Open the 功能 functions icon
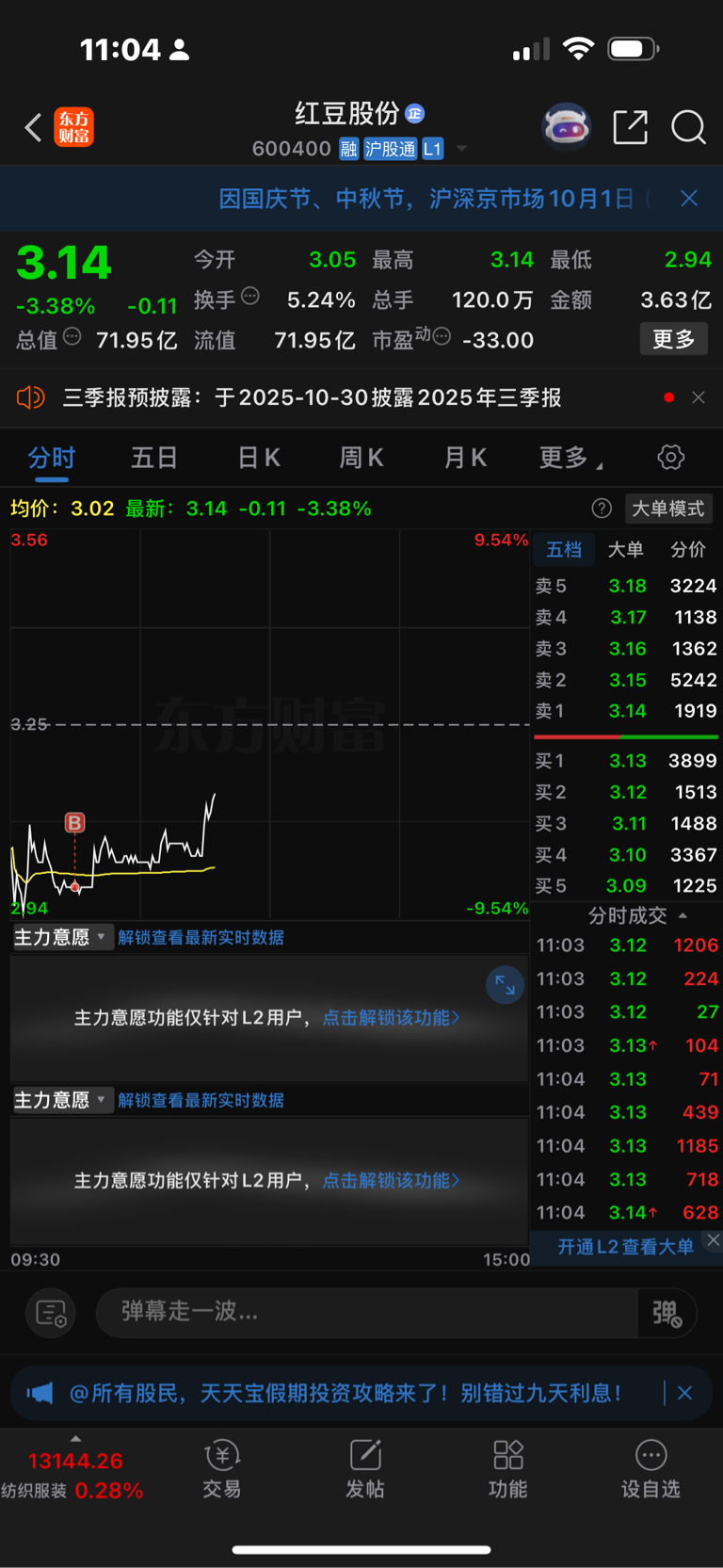Image resolution: width=723 pixels, height=1568 pixels. pos(508,1468)
